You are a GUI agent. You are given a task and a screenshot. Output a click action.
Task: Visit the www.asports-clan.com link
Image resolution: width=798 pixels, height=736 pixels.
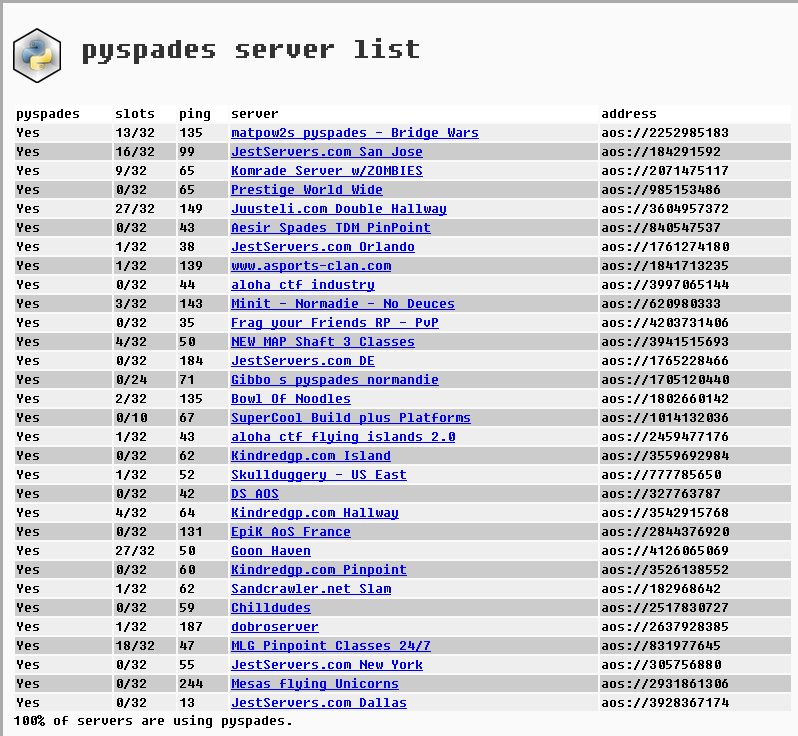click(x=310, y=266)
